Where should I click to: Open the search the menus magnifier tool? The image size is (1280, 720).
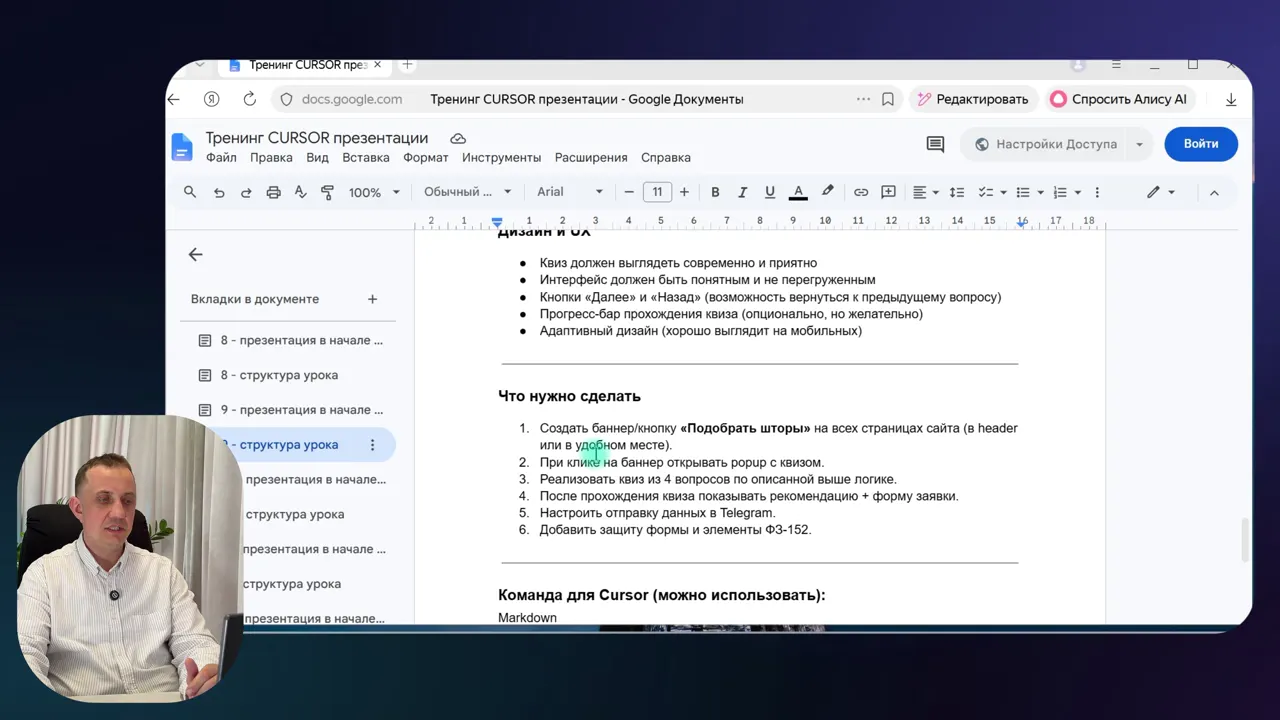[190, 192]
